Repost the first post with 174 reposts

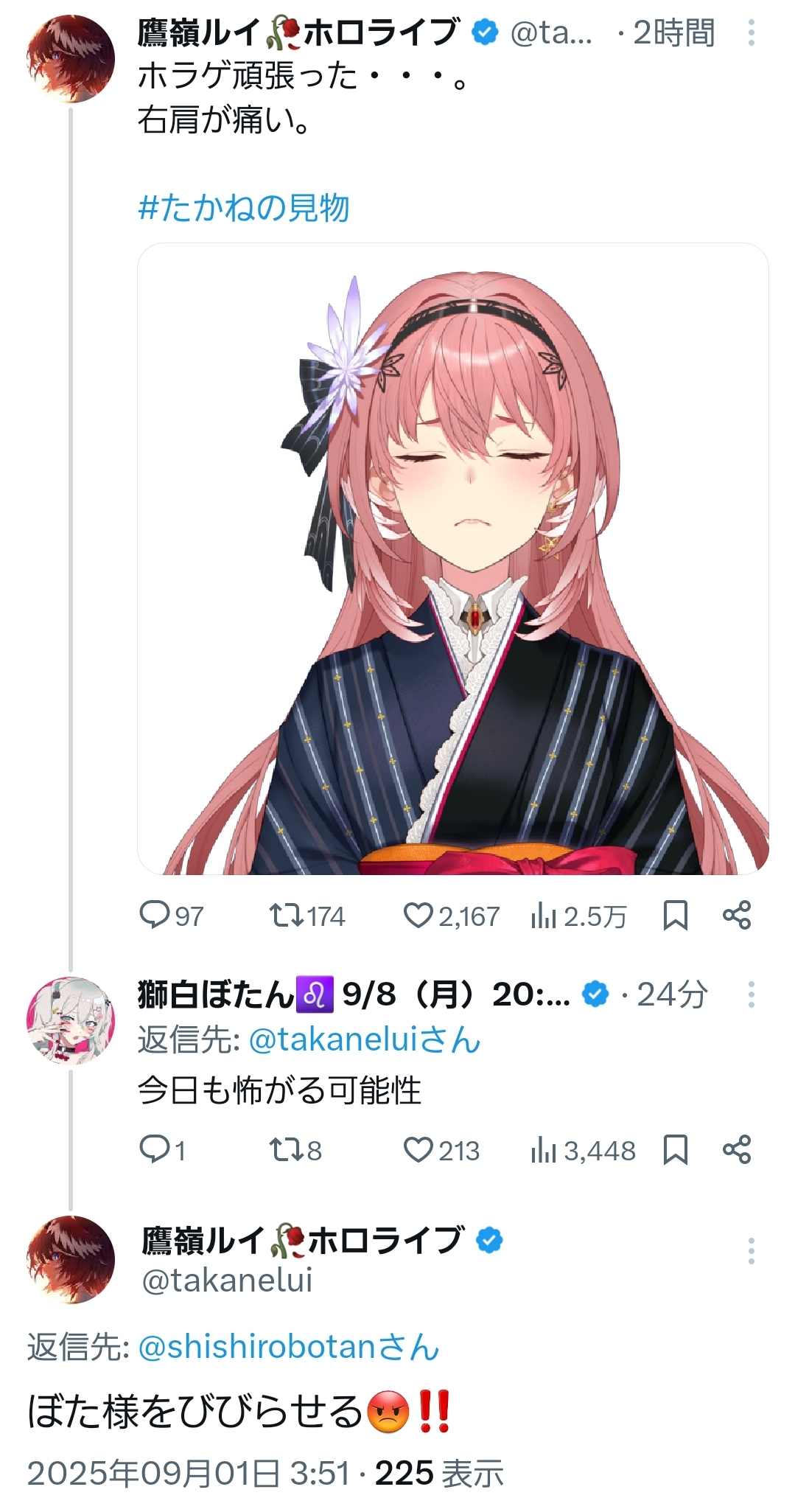307,916
